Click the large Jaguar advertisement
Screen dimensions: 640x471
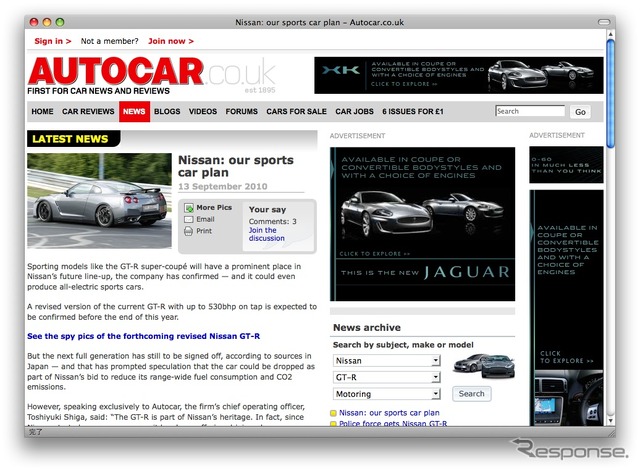[x=422, y=224]
